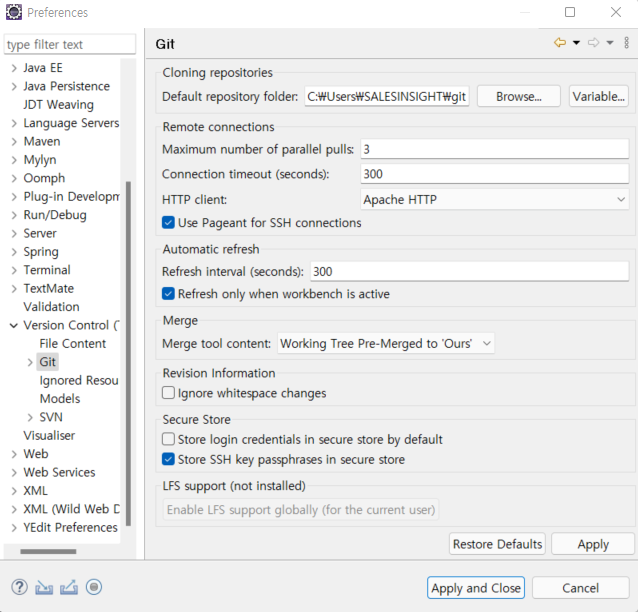Click the Import preferences icon
Viewport: 638px width, 612px height.
[x=44, y=587]
